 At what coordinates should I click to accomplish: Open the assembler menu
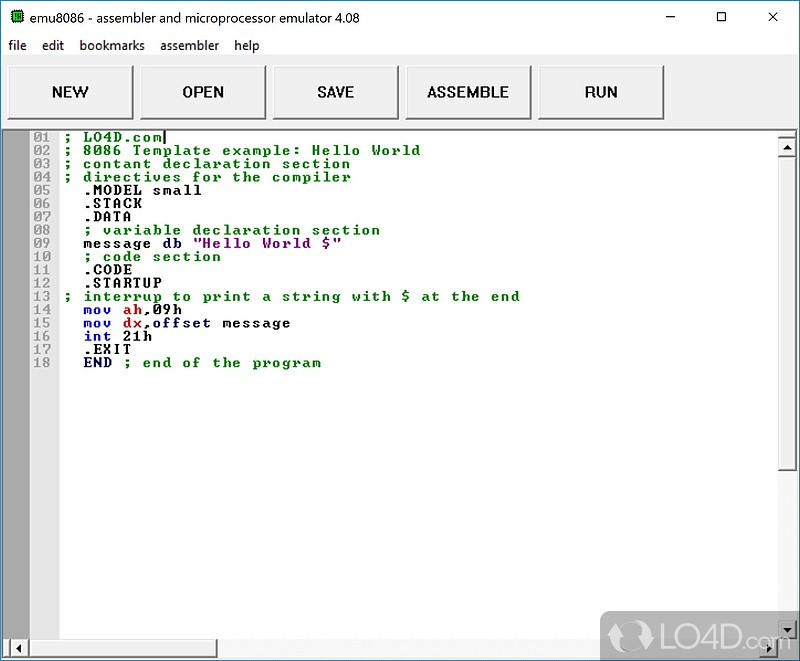[x=189, y=45]
